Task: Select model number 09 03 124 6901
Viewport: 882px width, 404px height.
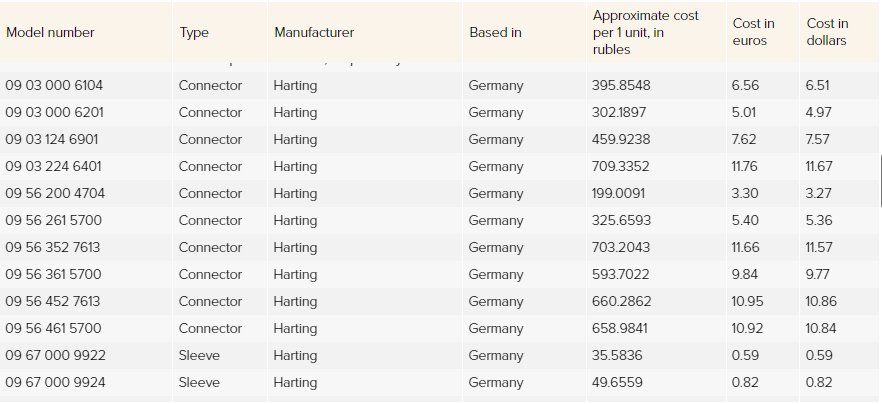Action: pos(53,140)
